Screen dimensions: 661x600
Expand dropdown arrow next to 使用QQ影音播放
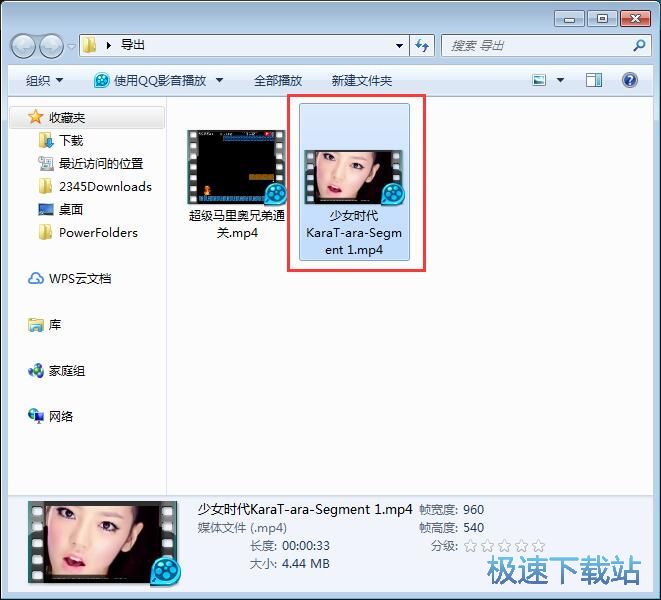[x=220, y=80]
